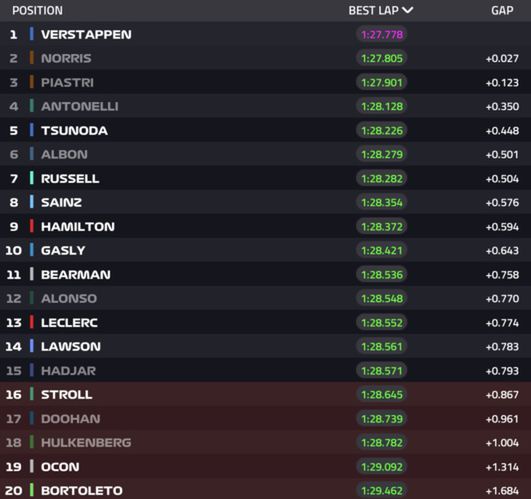Open Hulkenberg's driver row
This screenshot has width=531, height=499.
[266, 442]
